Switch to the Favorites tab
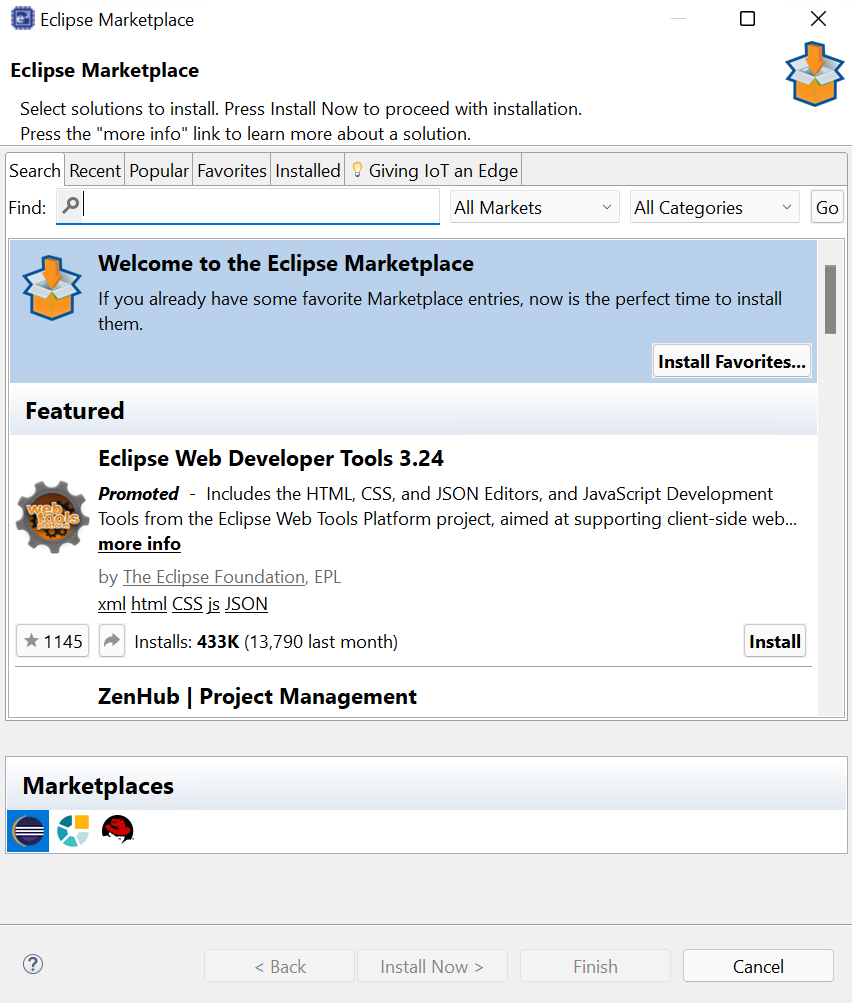852x1003 pixels. point(232,171)
